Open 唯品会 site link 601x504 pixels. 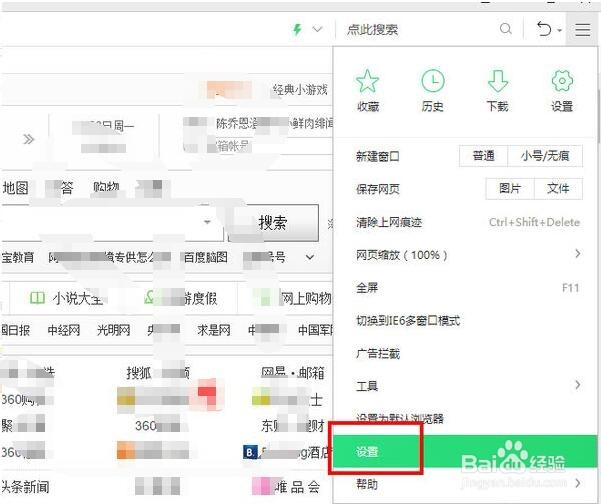(297, 487)
